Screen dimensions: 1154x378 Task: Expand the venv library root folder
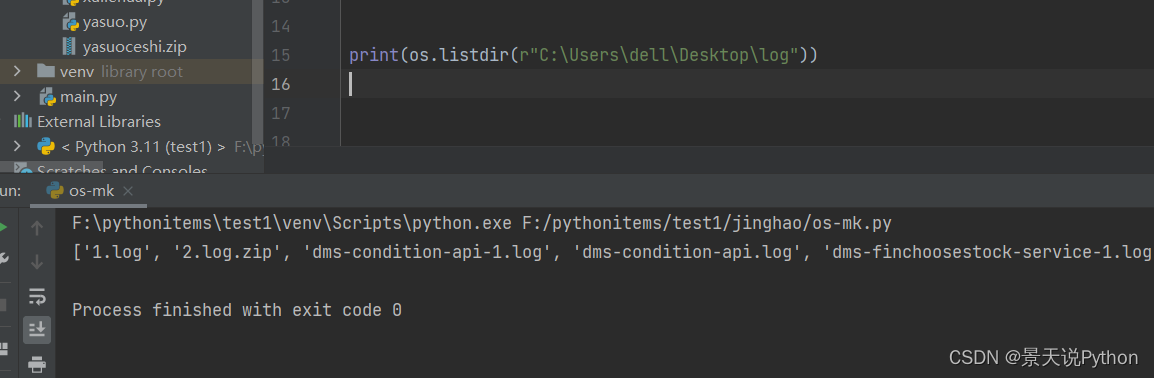(x=17, y=71)
